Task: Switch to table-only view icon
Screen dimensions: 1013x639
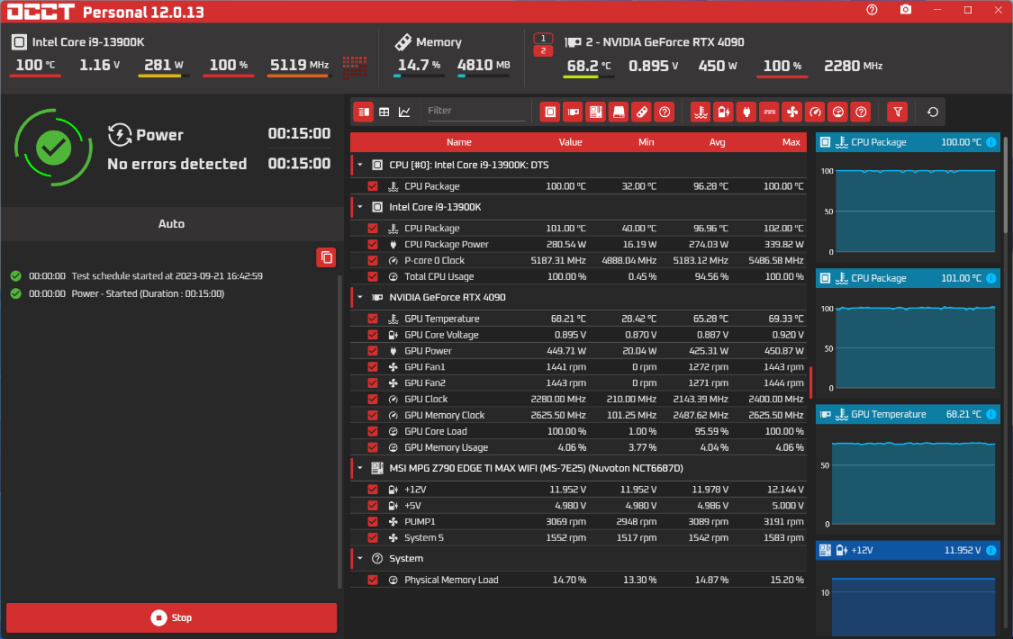Action: click(384, 112)
